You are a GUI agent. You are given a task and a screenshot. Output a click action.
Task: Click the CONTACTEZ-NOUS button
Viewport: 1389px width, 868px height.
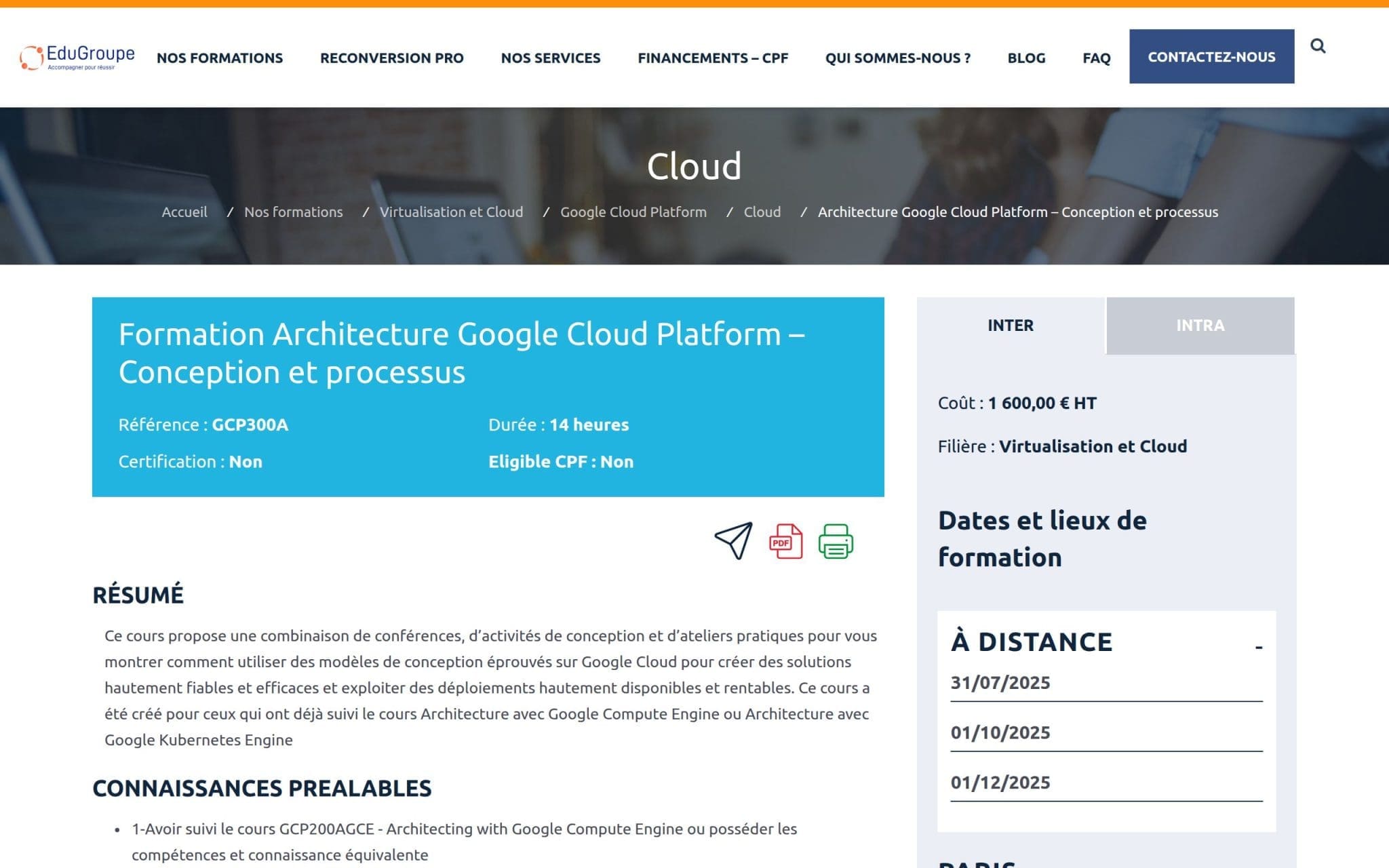[1211, 58]
